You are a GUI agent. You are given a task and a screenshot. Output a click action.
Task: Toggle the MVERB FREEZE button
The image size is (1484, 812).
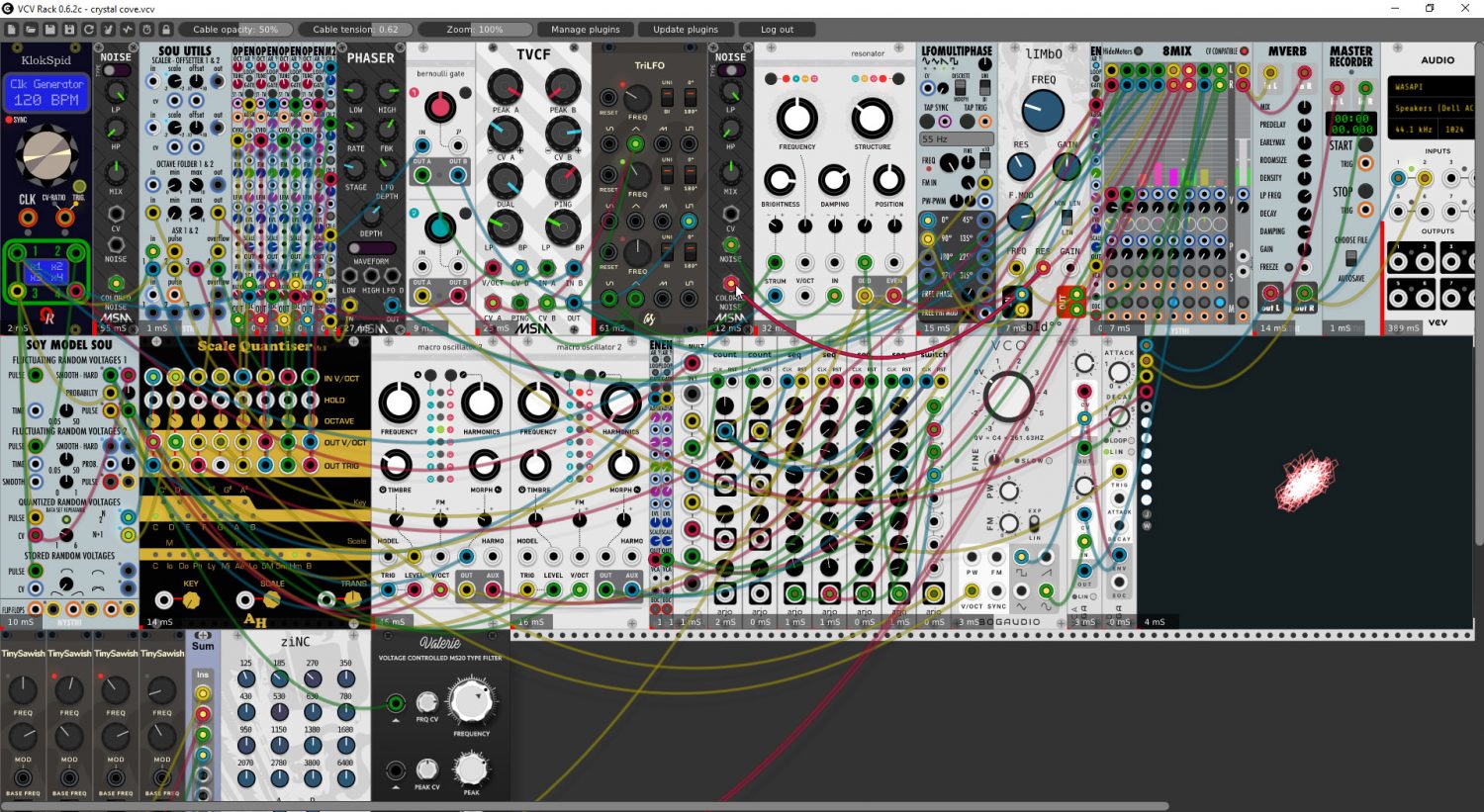[1288, 267]
